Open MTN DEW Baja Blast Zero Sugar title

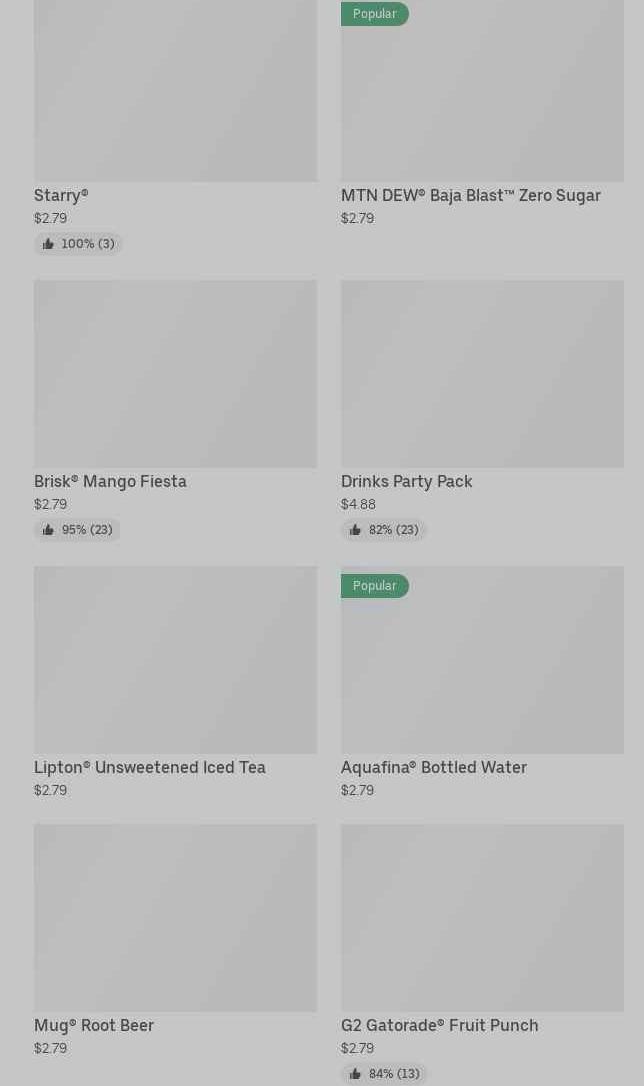pos(470,195)
